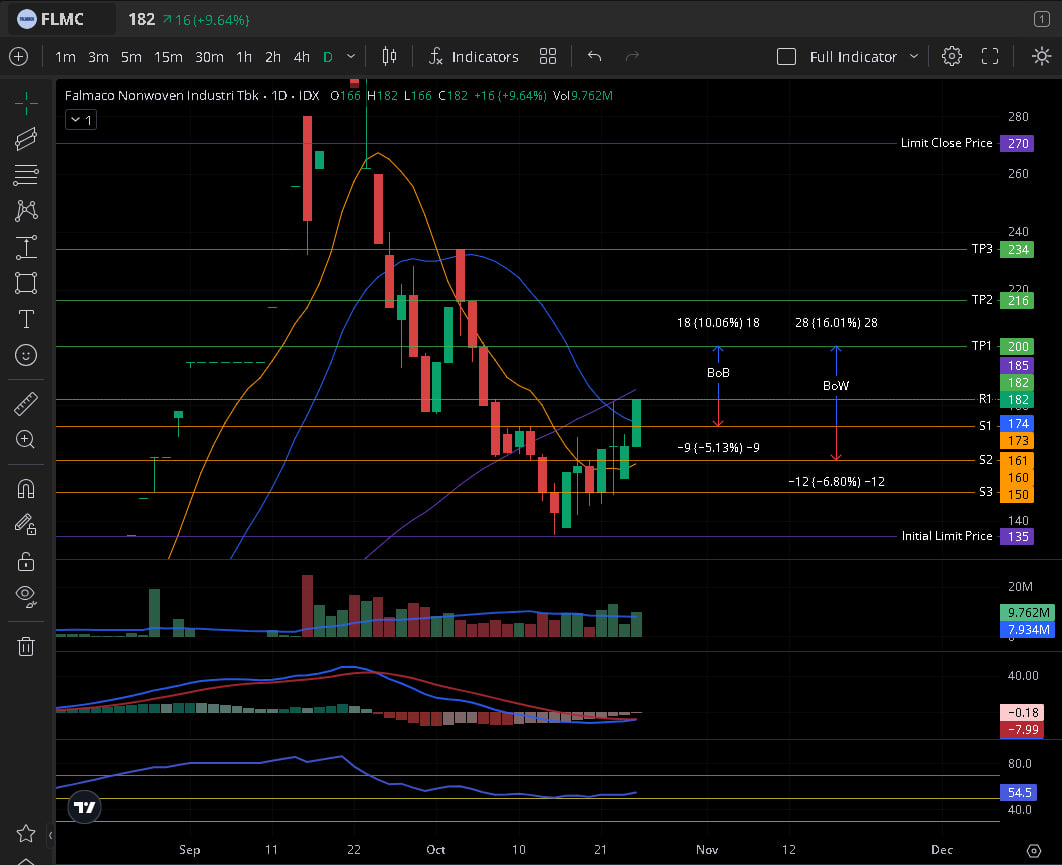Open the Fibonacci retracement tools
Image resolution: width=1062 pixels, height=865 pixels.
pos(26,174)
